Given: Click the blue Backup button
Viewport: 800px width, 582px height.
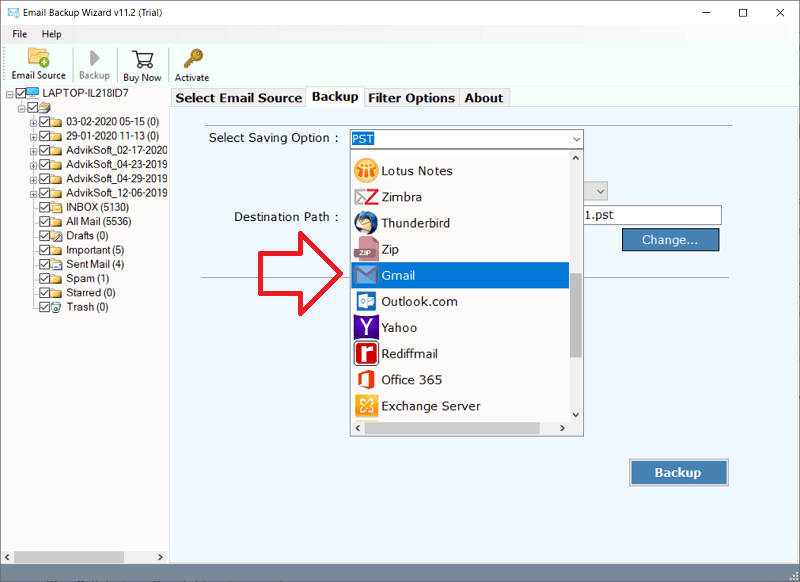Looking at the screenshot, I should click(678, 472).
